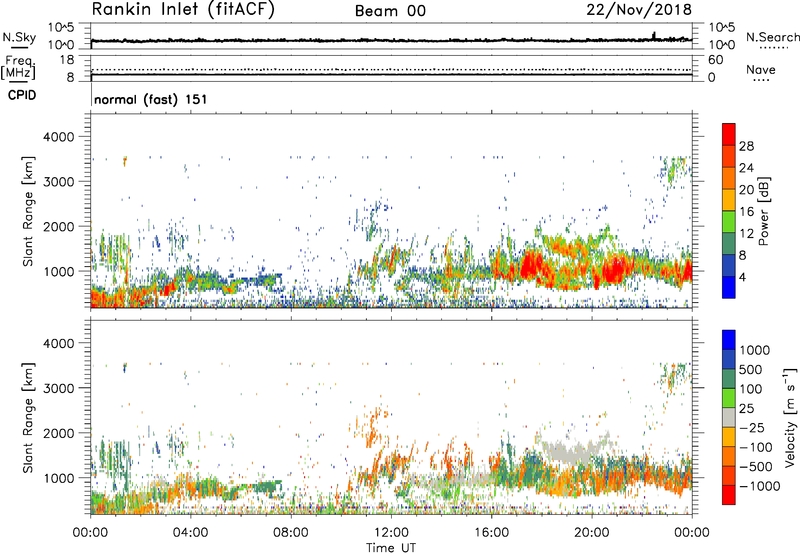Click the plot title "Rankin Inlet (fitACF)"

coord(183,9)
